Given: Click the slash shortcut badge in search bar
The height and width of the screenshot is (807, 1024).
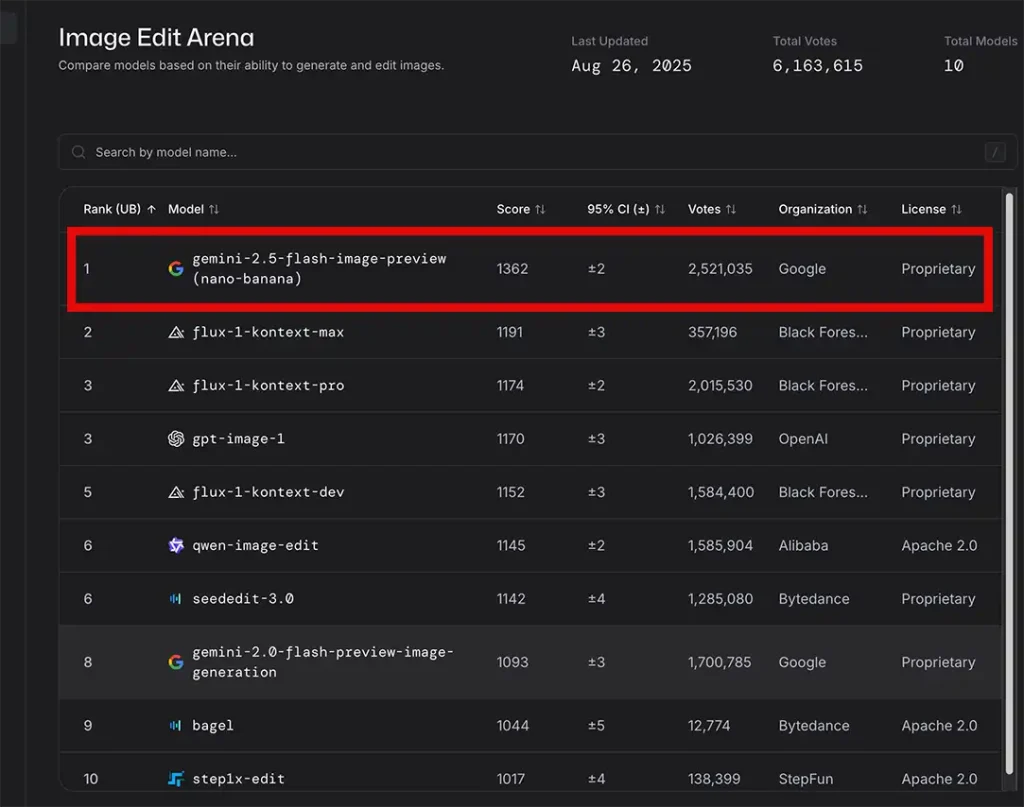Looking at the screenshot, I should [x=995, y=152].
